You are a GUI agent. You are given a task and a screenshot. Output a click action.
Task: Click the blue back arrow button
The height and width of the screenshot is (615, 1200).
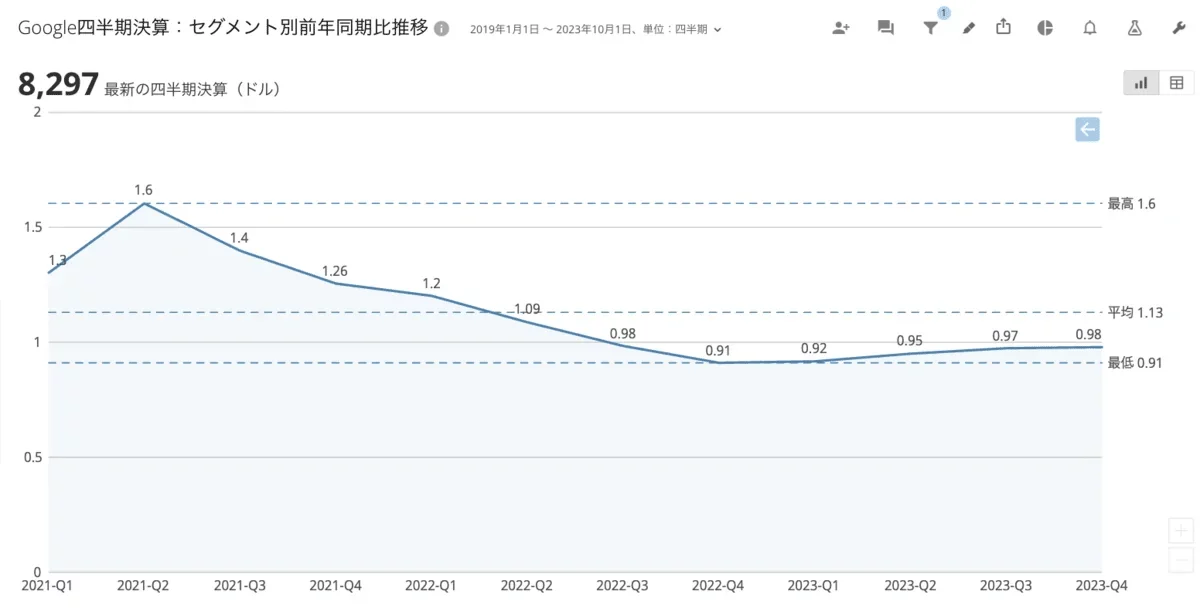pos(1087,129)
